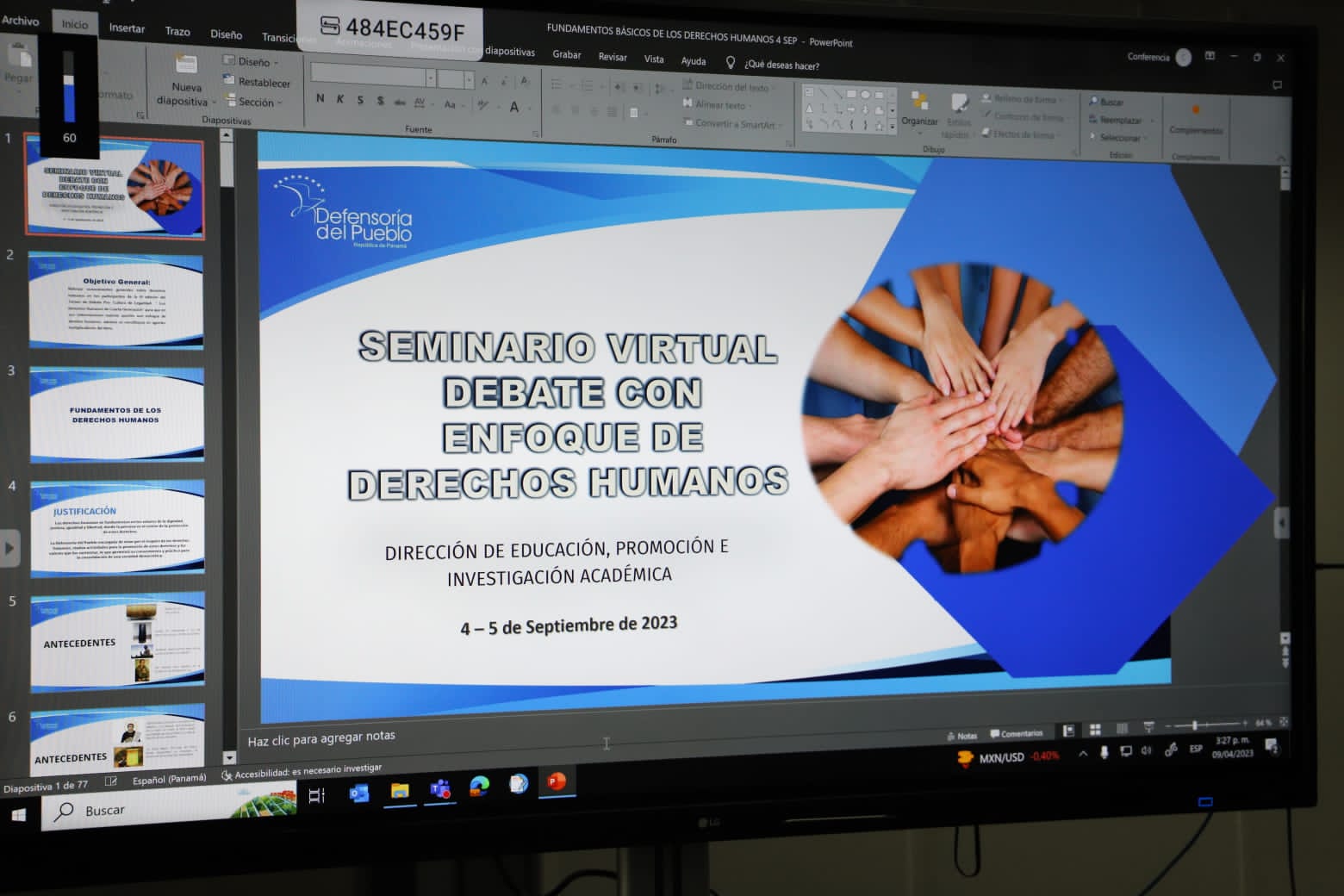Switch to the Revisar tab
The image size is (1344, 896).
click(613, 57)
